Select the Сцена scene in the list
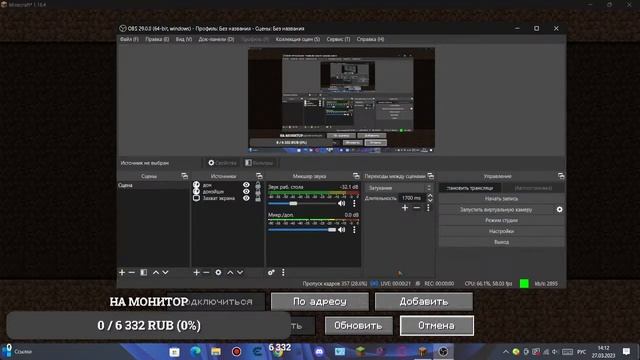 (x=153, y=185)
